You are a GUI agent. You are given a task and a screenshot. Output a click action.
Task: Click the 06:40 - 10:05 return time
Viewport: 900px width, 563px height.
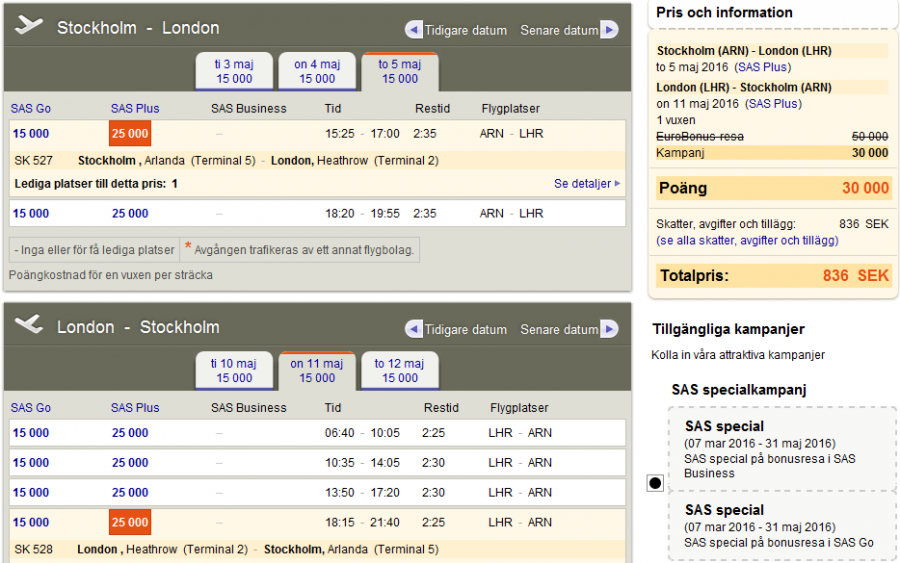coord(362,433)
